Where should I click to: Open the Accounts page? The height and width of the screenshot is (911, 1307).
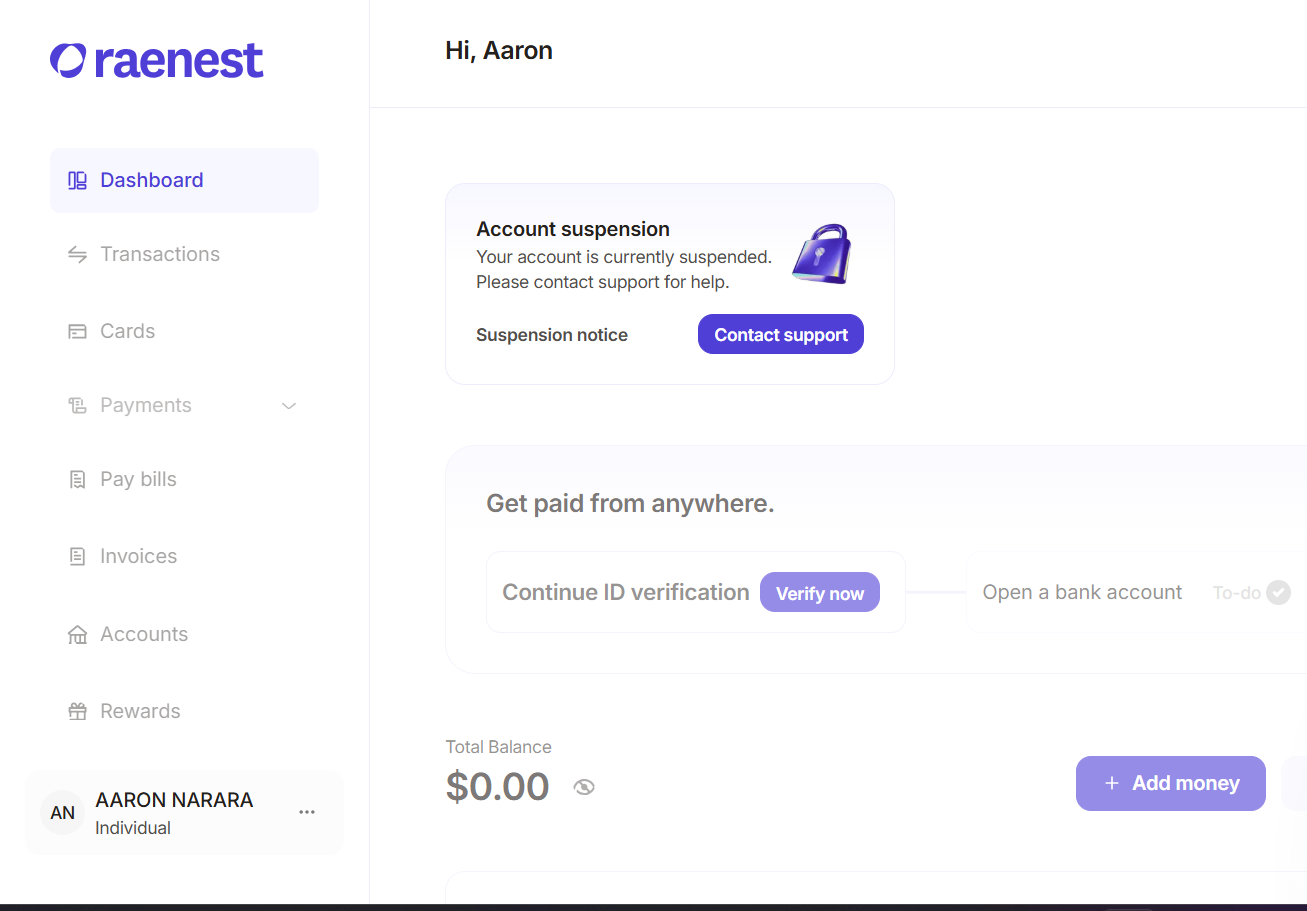pos(184,635)
